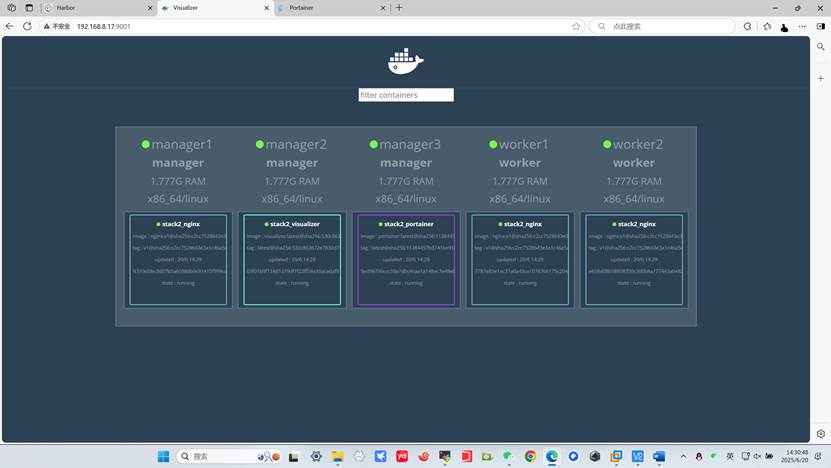The image size is (831, 468).
Task: Switch the input method language indicator
Action: click(x=730, y=456)
